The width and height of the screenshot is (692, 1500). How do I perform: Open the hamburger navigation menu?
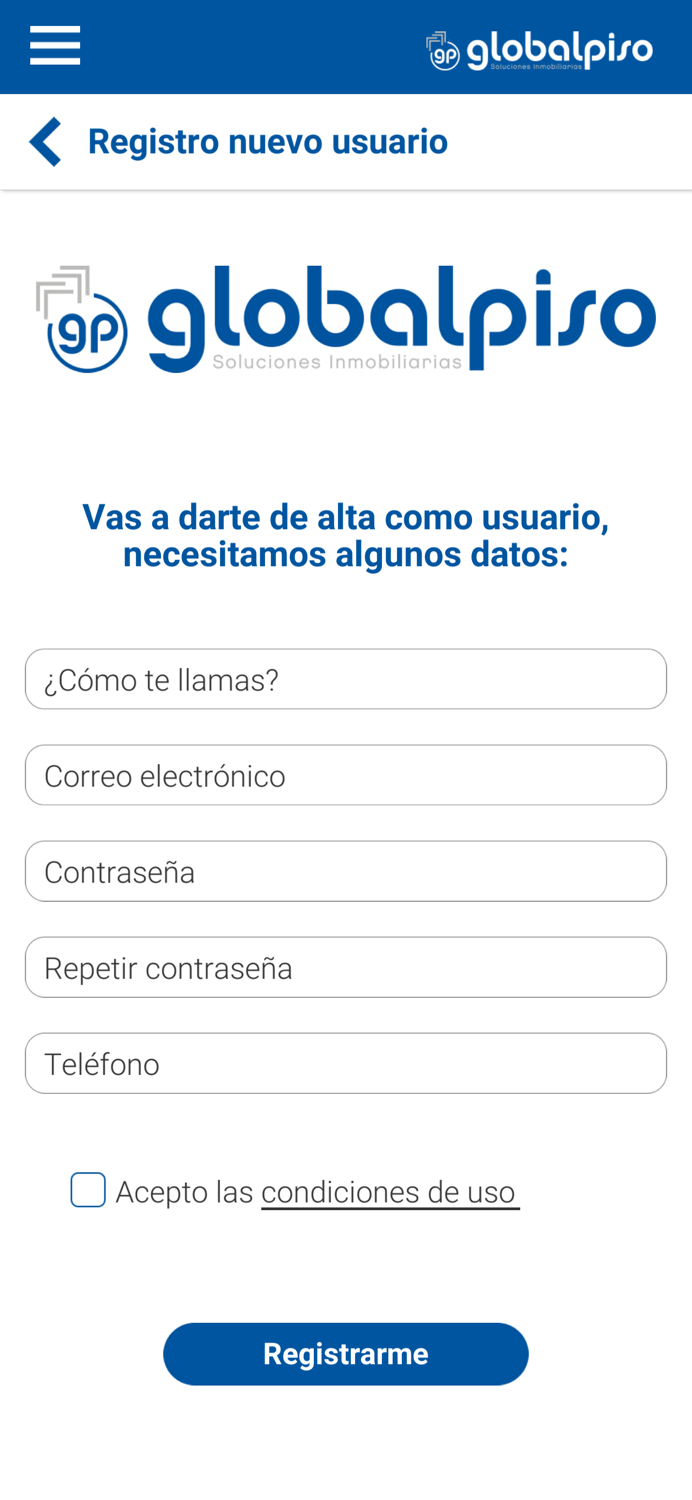point(54,44)
